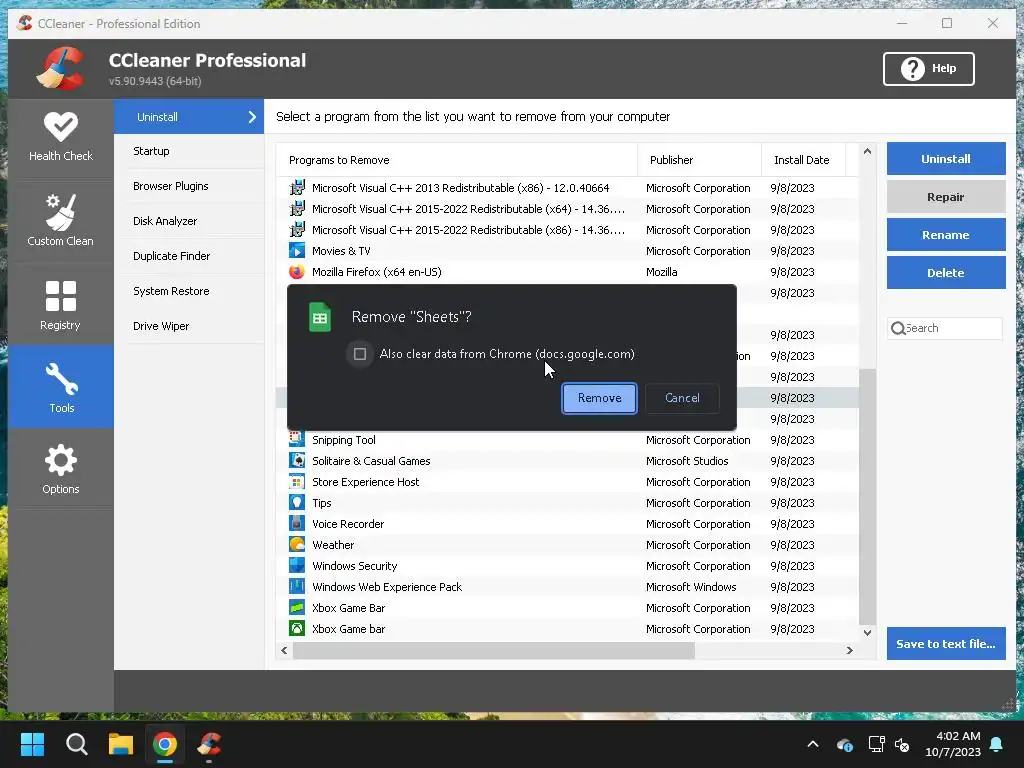Sort by Publisher column header
The width and height of the screenshot is (1024, 768).
[699, 160]
